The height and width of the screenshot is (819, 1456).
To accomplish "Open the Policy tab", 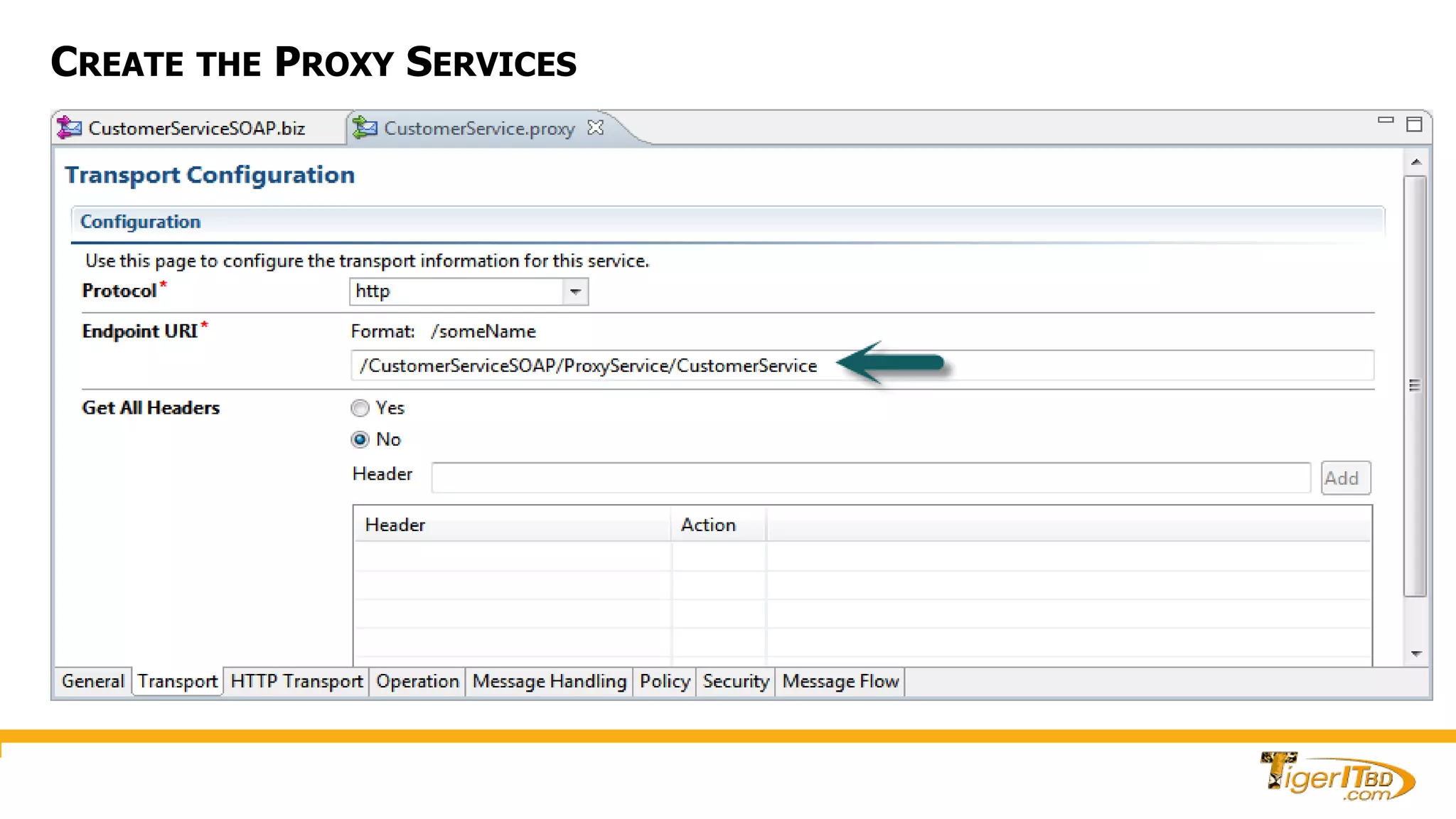I will pyautogui.click(x=665, y=681).
